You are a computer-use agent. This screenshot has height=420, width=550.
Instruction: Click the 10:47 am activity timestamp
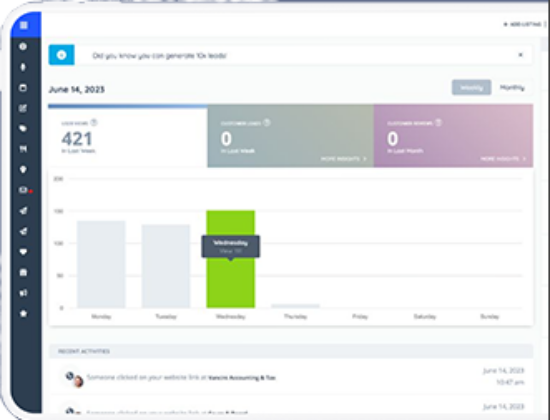pos(510,382)
